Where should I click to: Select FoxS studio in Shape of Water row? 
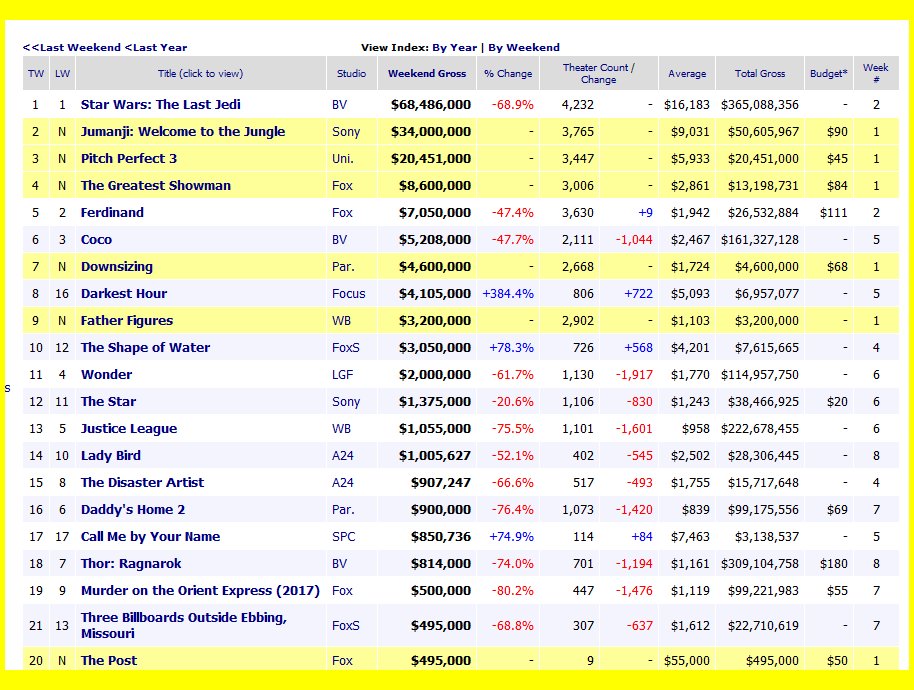click(x=346, y=347)
